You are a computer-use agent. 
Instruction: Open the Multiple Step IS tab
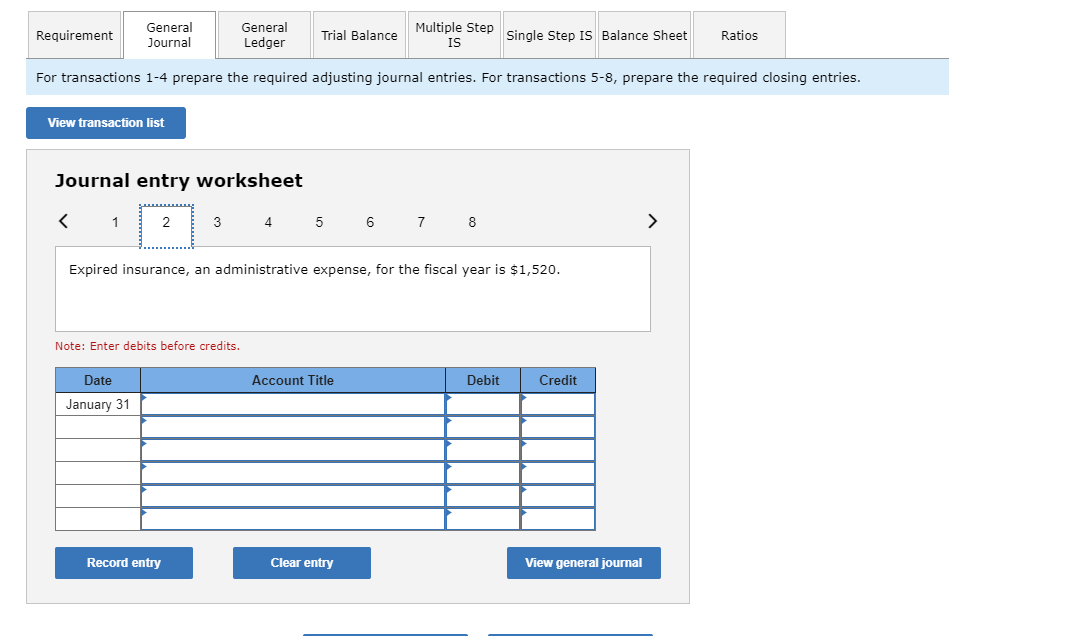coord(453,34)
